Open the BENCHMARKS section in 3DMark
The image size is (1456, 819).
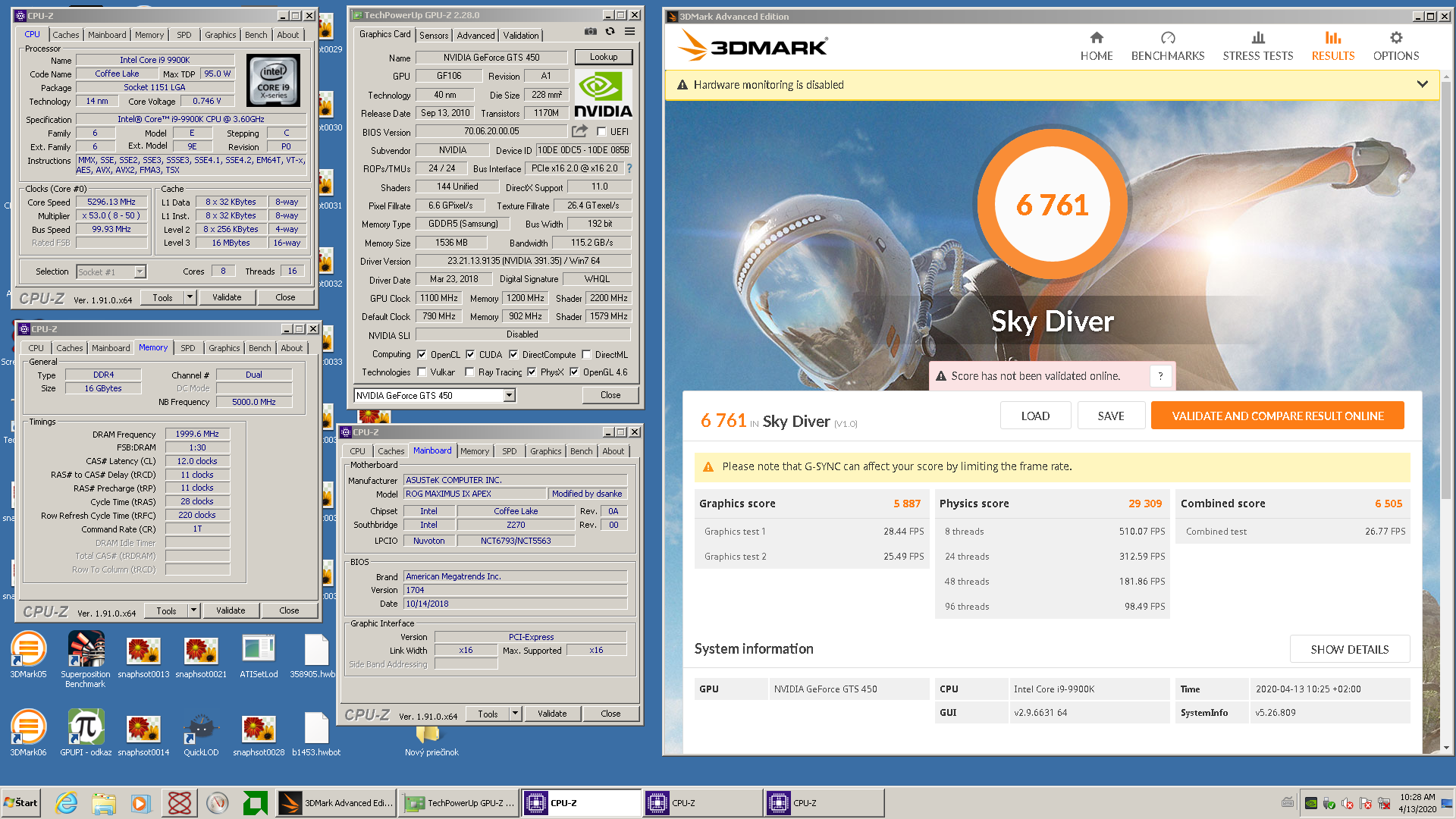(1168, 46)
